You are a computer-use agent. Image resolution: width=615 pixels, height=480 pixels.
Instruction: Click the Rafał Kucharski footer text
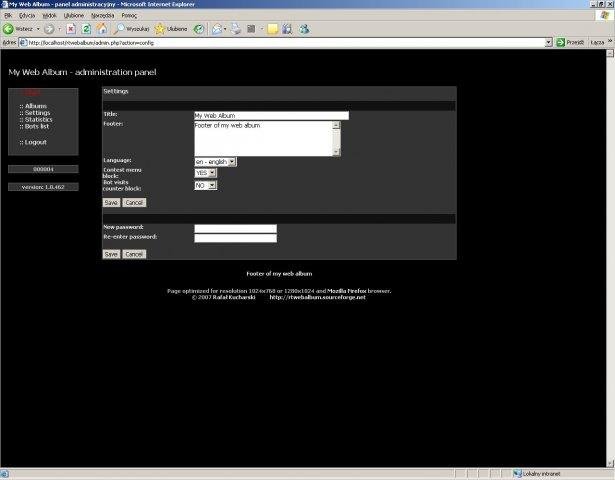(234, 297)
